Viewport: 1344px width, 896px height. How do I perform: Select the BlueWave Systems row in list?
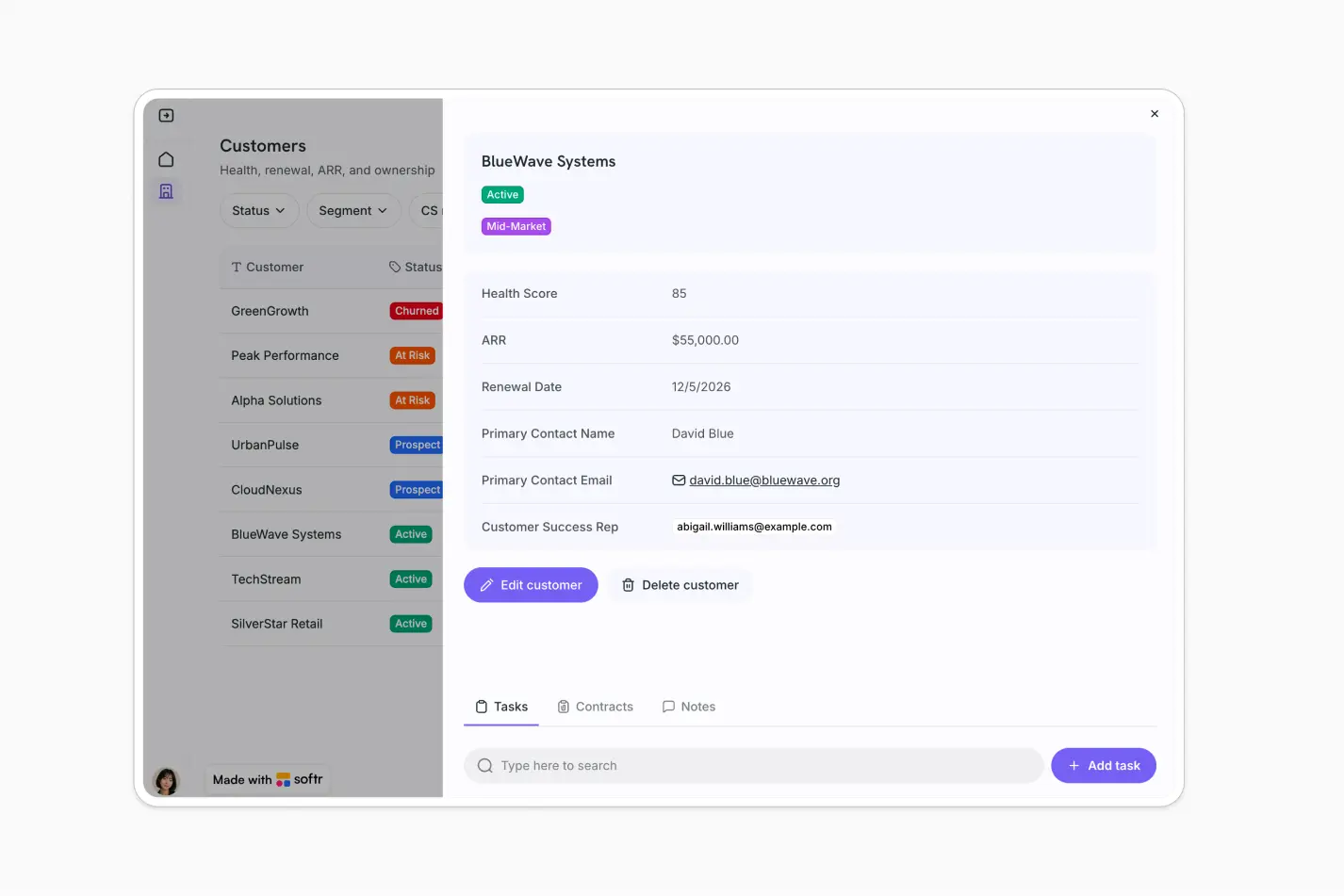click(331, 534)
